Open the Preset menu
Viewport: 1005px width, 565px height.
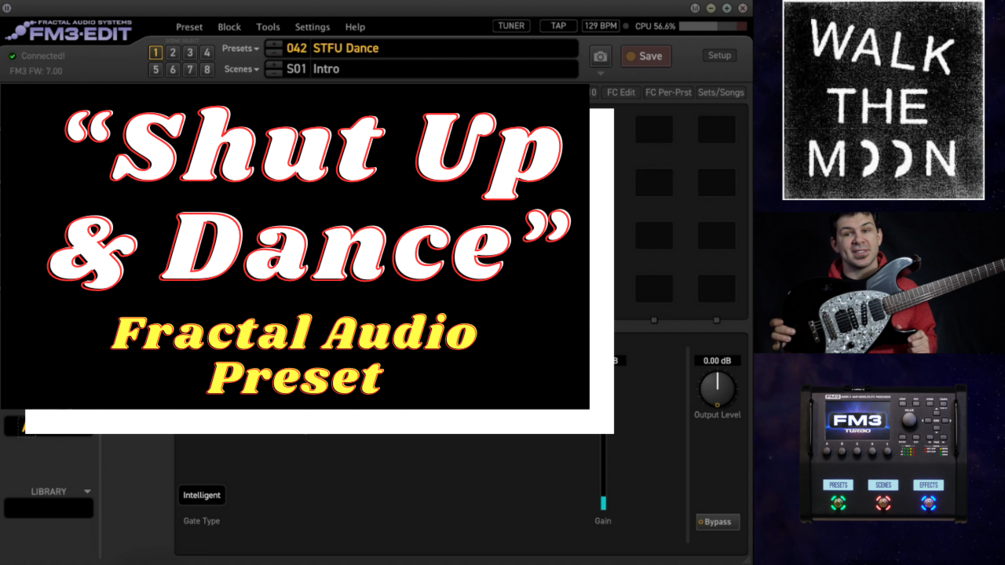[x=189, y=27]
